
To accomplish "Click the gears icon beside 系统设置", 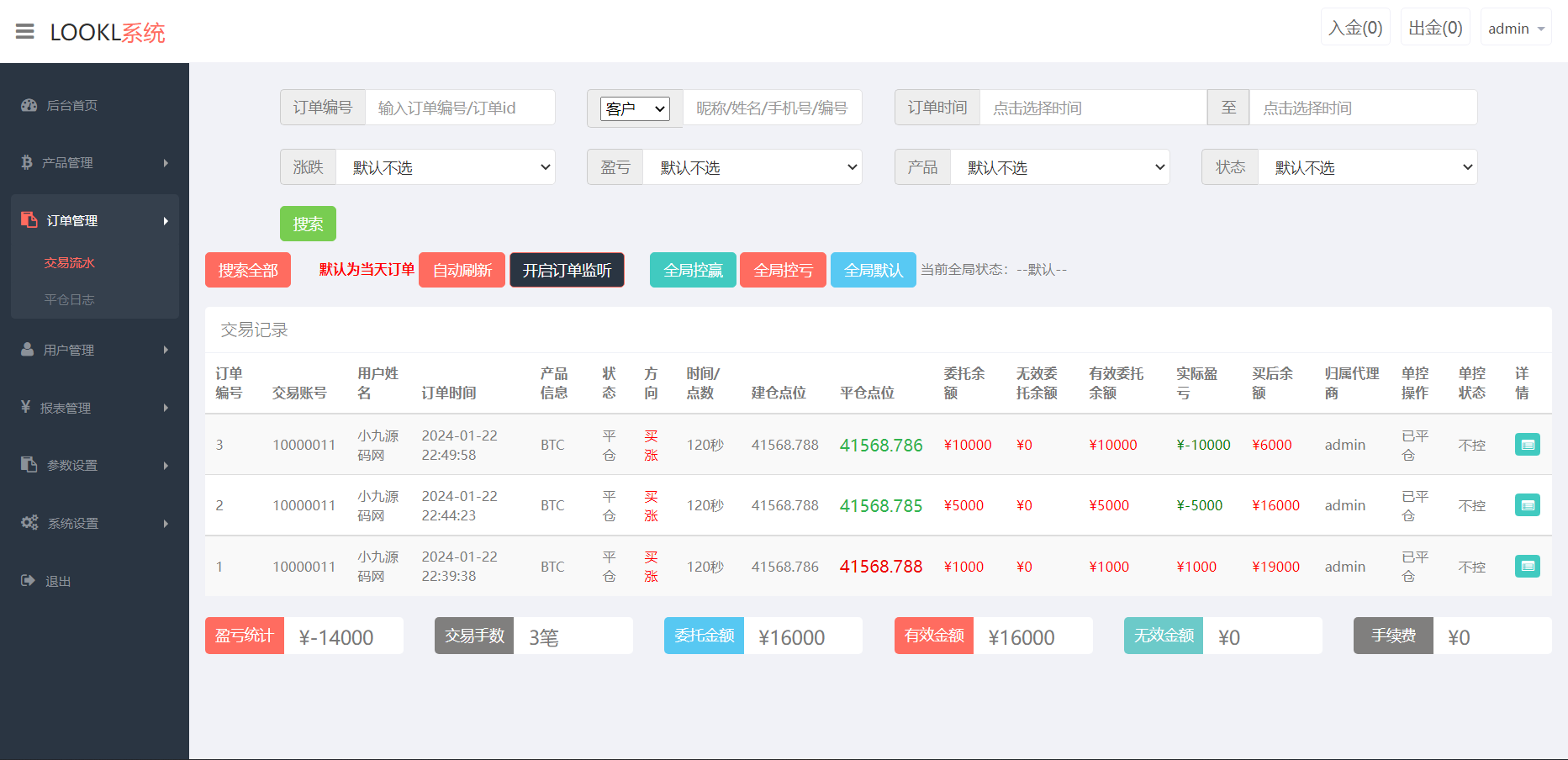I will [x=29, y=522].
